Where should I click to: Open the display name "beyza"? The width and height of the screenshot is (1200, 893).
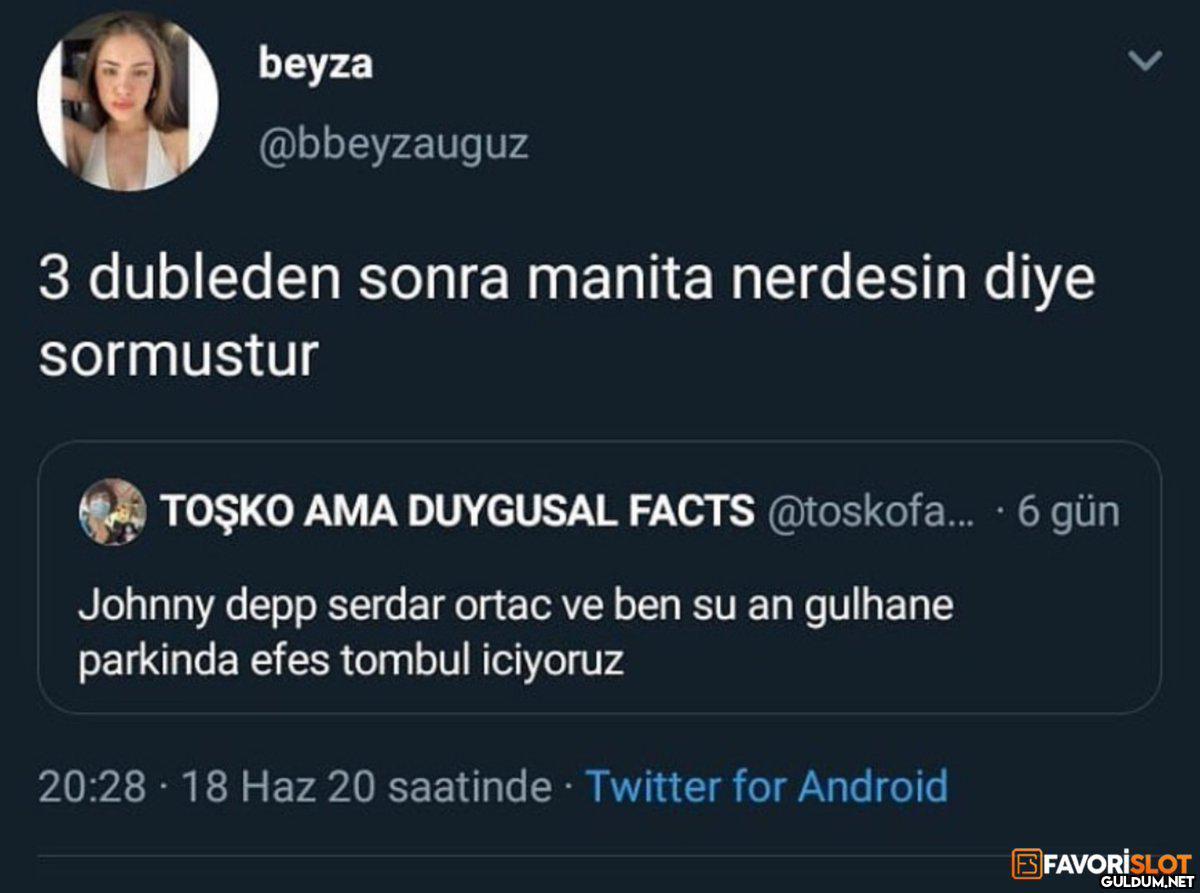click(x=315, y=64)
